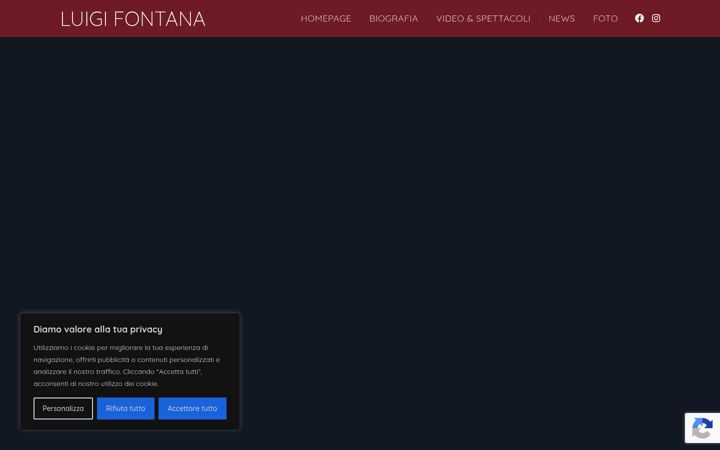Open the FOTO menu item
The height and width of the screenshot is (450, 720).
click(605, 18)
